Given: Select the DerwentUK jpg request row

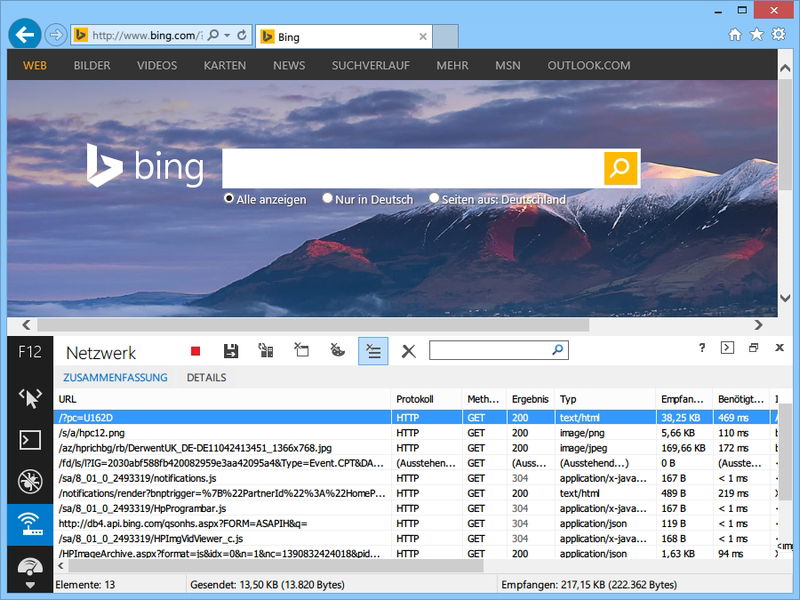Looking at the screenshot, I should point(415,448).
